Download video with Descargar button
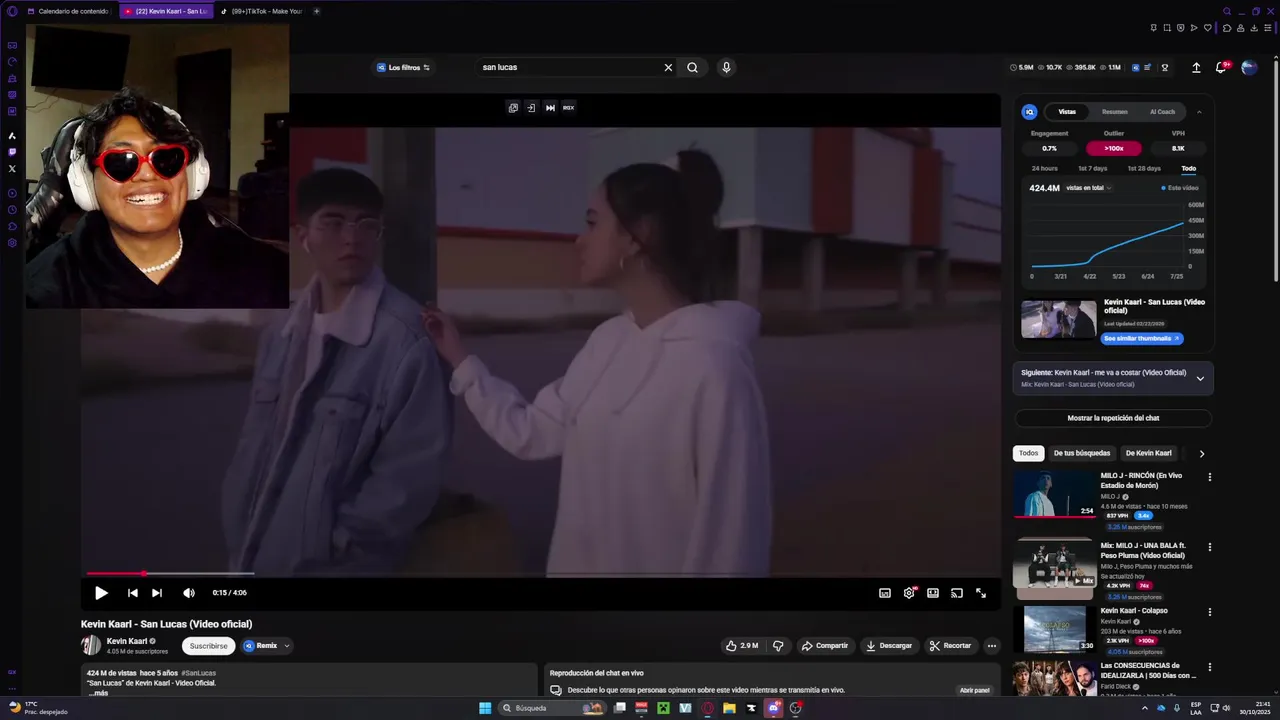Image resolution: width=1280 pixels, height=720 pixels. click(889, 646)
